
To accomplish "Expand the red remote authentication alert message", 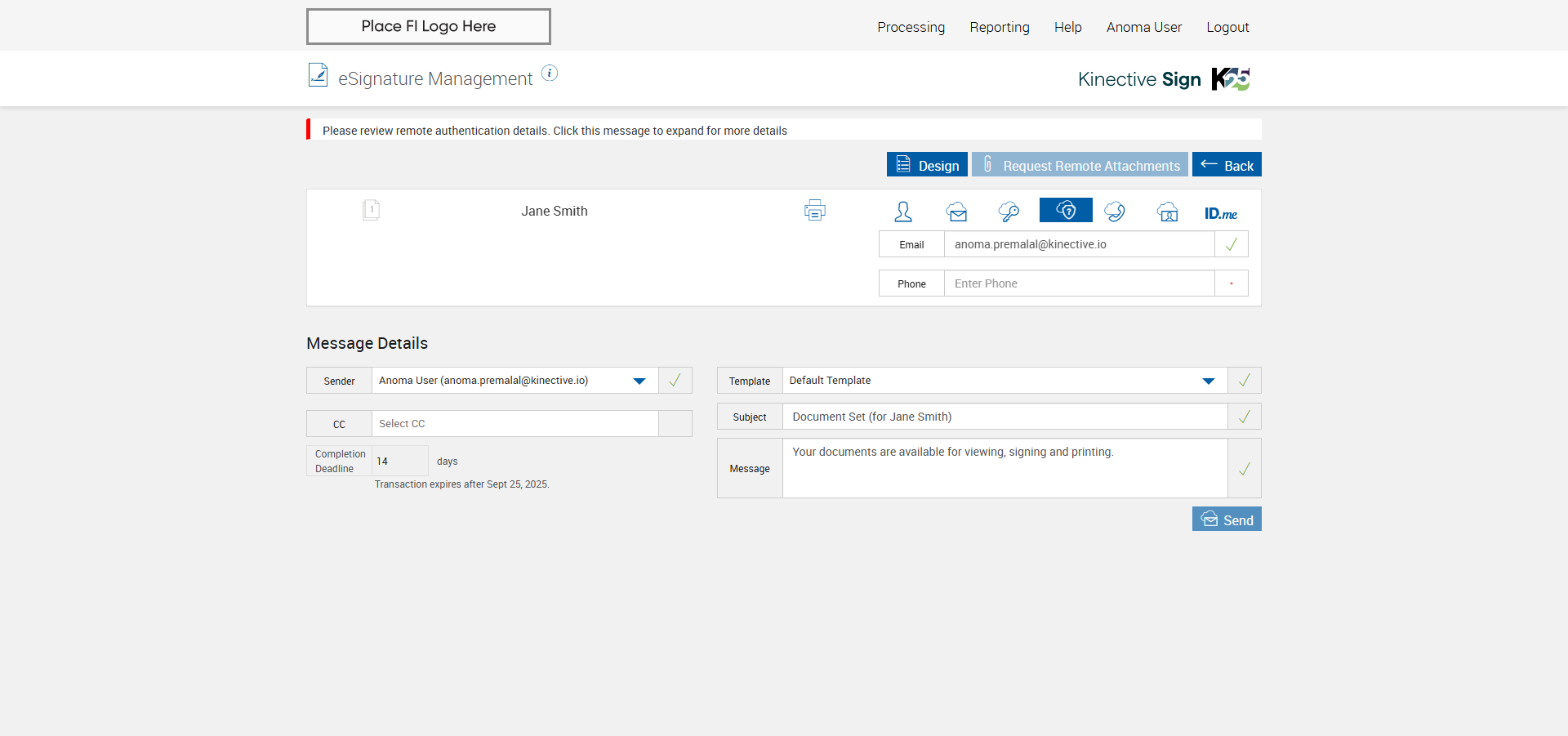I will 555,131.
